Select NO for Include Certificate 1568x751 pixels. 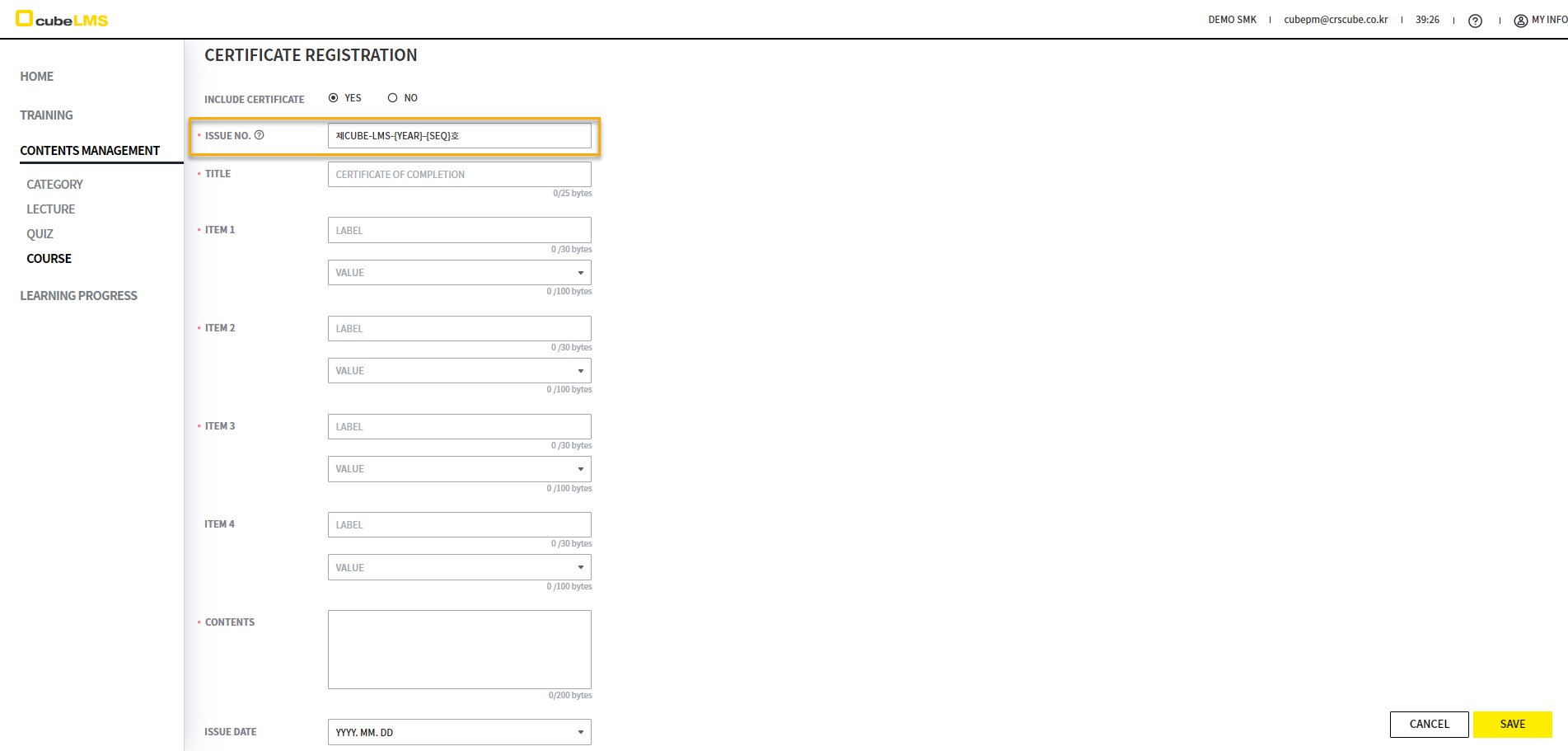[x=393, y=98]
